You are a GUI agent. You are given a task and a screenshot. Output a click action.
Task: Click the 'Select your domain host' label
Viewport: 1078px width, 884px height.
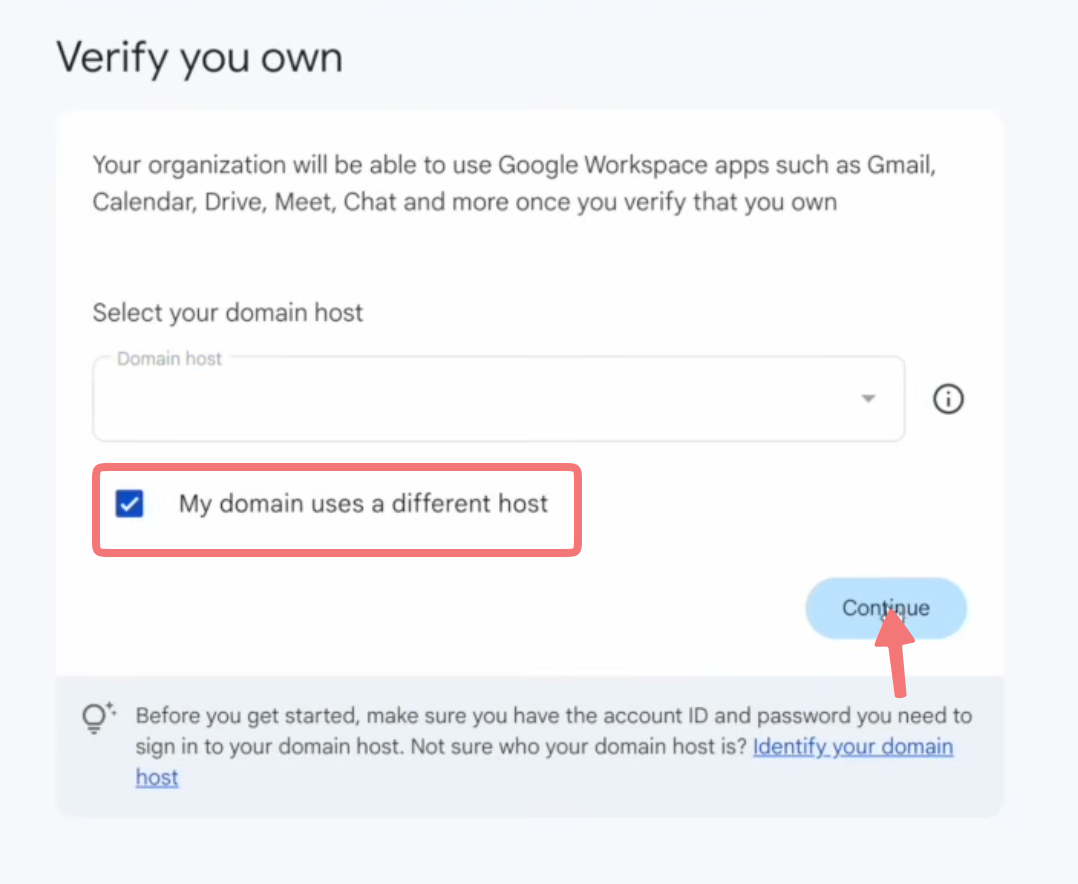point(228,313)
